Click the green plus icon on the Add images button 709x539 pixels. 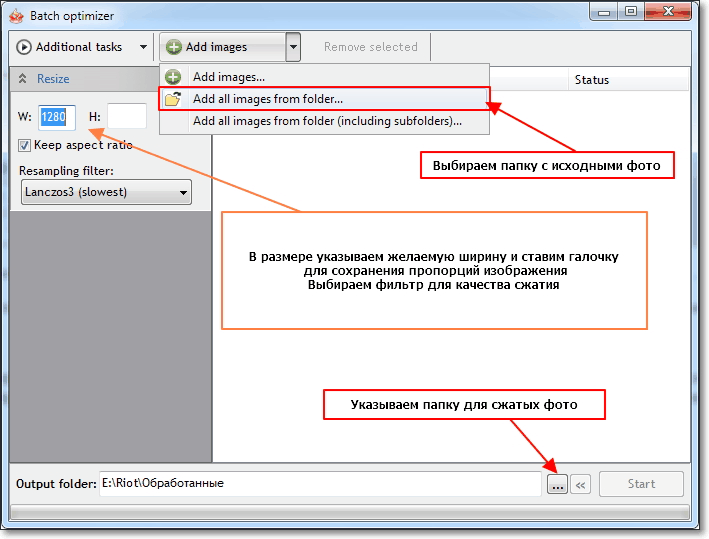[174, 47]
